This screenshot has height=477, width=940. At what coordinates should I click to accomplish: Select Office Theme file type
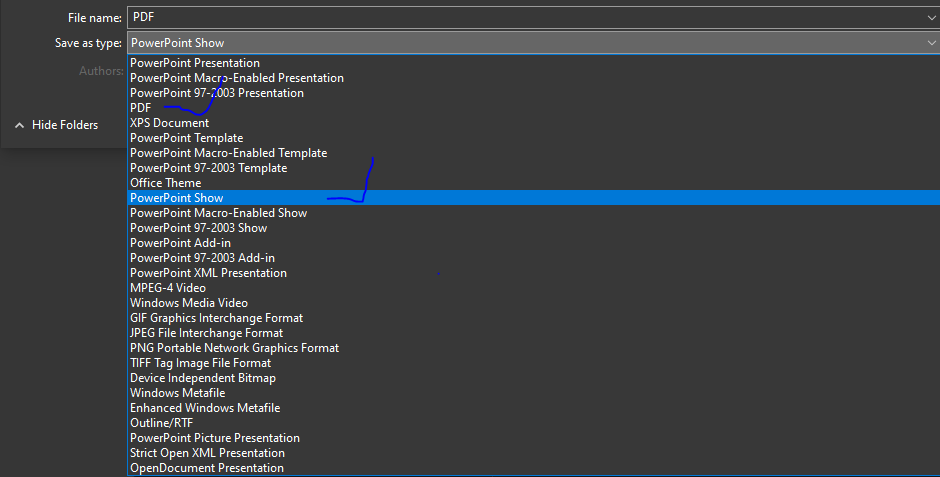pyautogui.click(x=534, y=183)
